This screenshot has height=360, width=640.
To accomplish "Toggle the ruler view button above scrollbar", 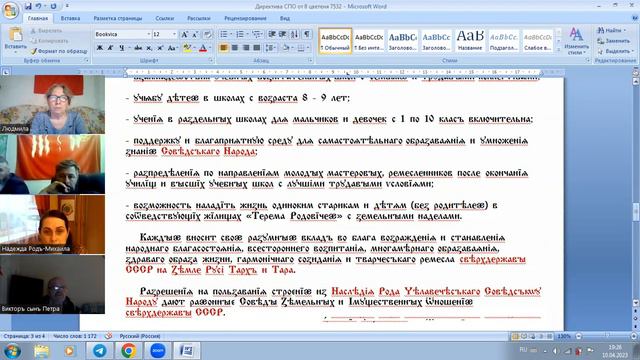I will (636, 72).
